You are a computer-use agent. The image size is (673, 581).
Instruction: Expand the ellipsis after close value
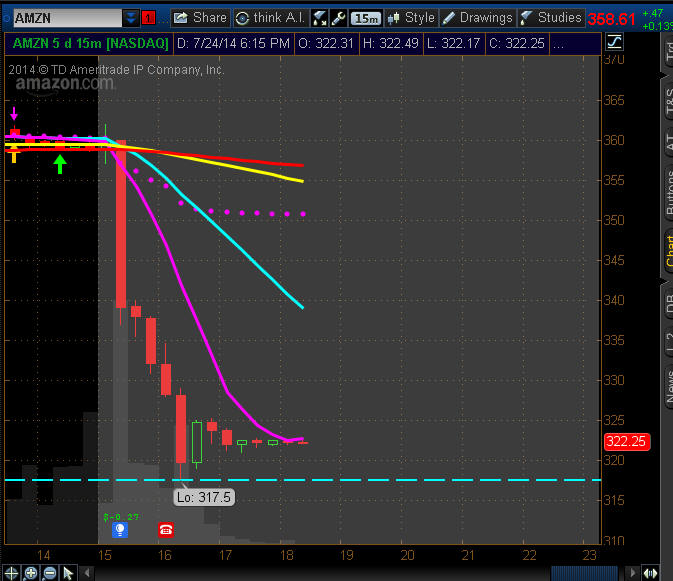click(x=558, y=44)
